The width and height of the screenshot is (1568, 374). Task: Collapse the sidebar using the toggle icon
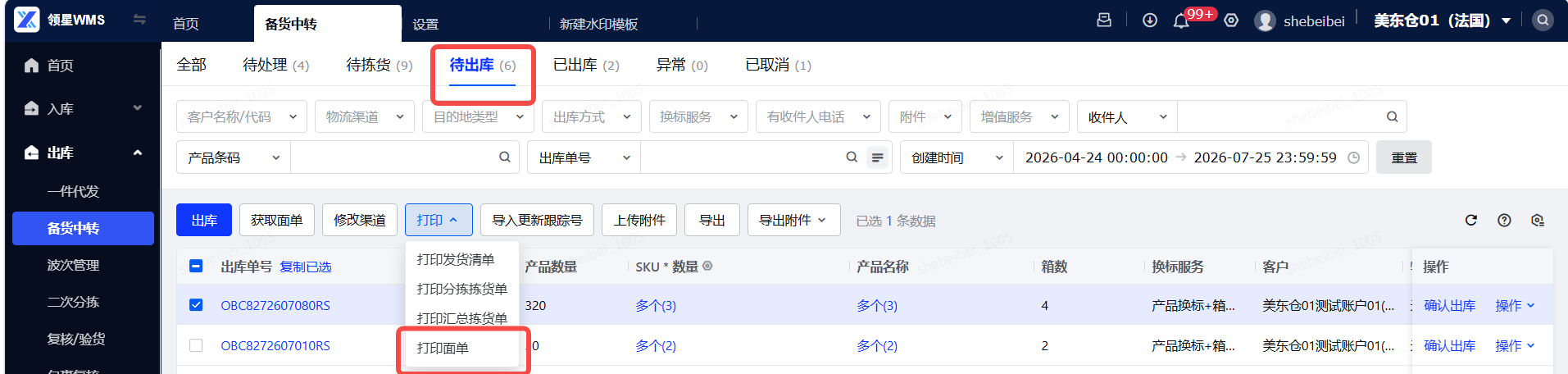(139, 20)
